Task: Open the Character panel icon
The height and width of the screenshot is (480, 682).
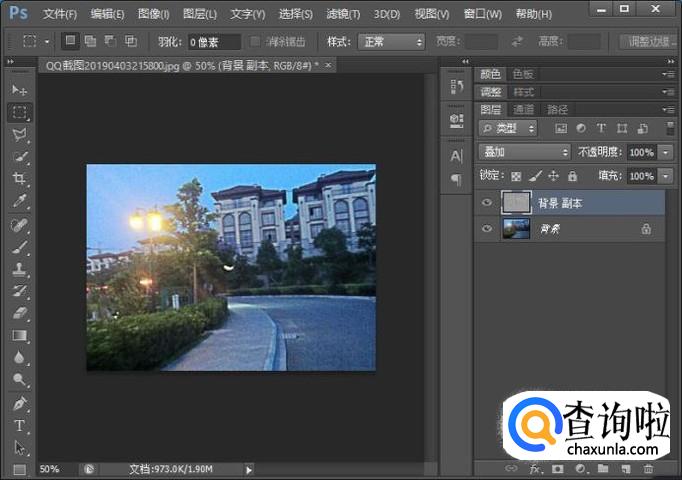Action: pyautogui.click(x=456, y=156)
